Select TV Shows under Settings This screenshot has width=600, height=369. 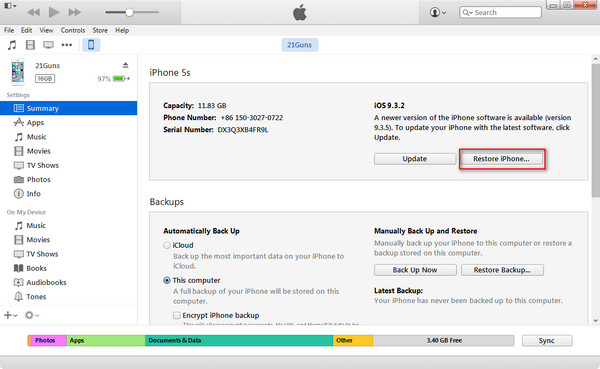68,165
